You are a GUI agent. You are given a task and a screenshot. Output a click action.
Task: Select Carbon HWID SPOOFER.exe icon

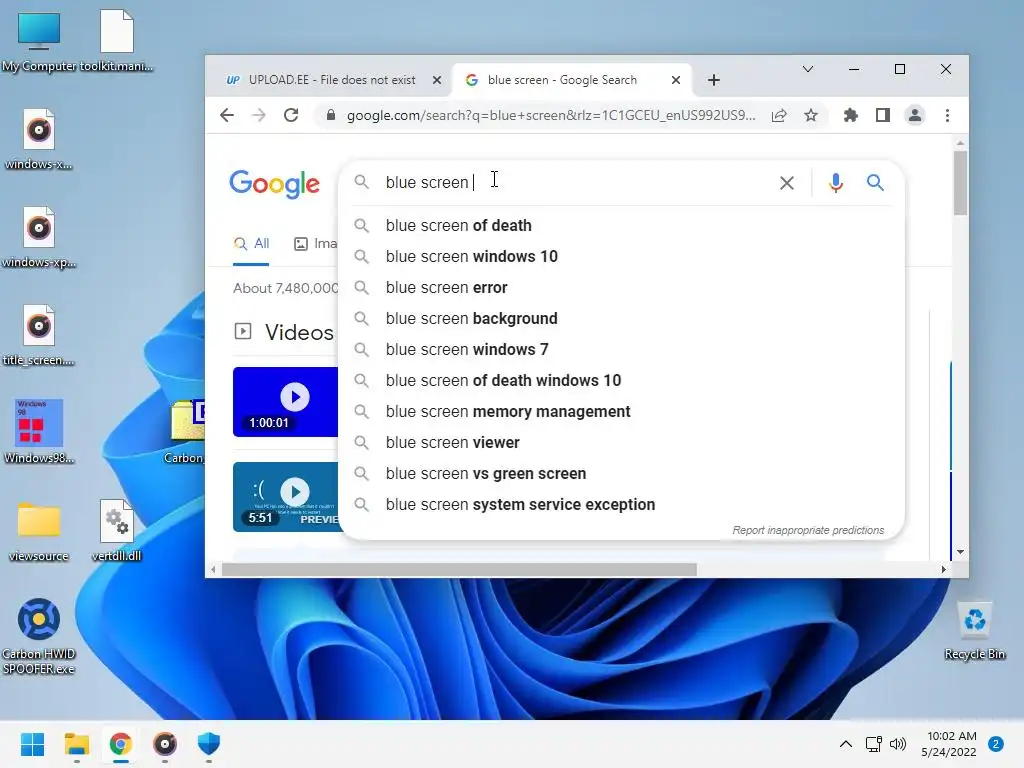coord(39,637)
